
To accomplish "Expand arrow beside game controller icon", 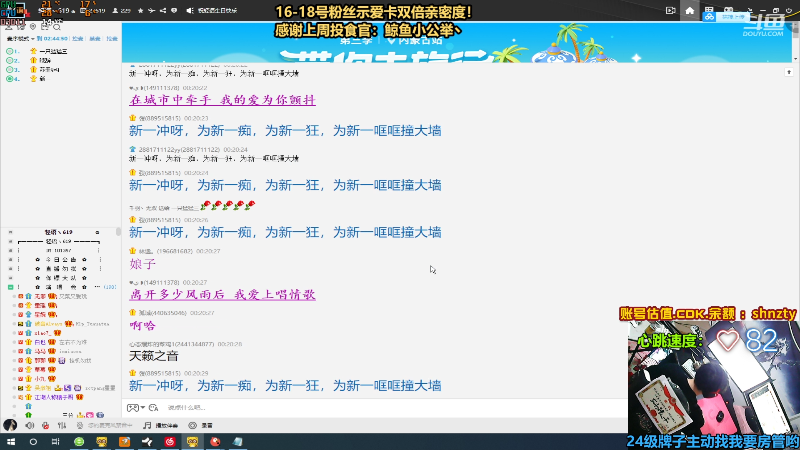I will [142, 408].
